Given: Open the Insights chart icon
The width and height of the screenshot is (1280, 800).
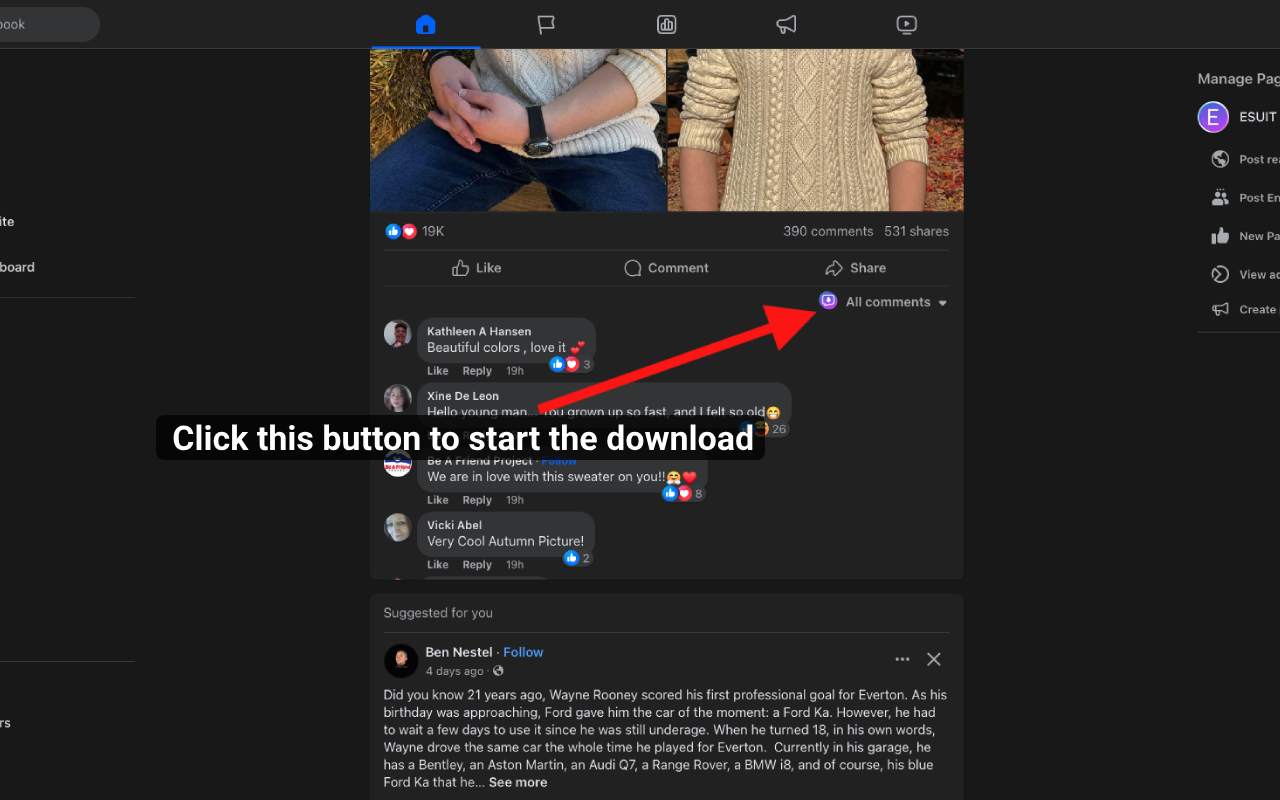Looking at the screenshot, I should [666, 24].
